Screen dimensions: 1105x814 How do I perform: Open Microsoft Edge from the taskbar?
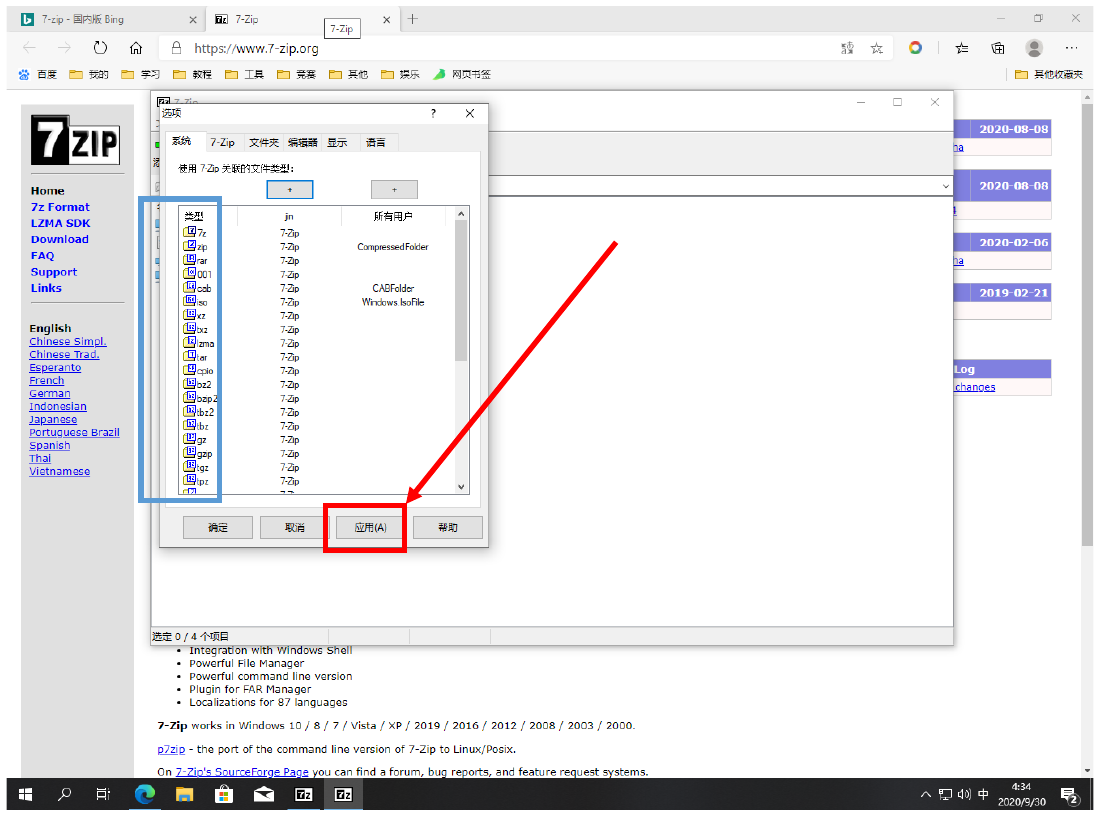(x=145, y=795)
